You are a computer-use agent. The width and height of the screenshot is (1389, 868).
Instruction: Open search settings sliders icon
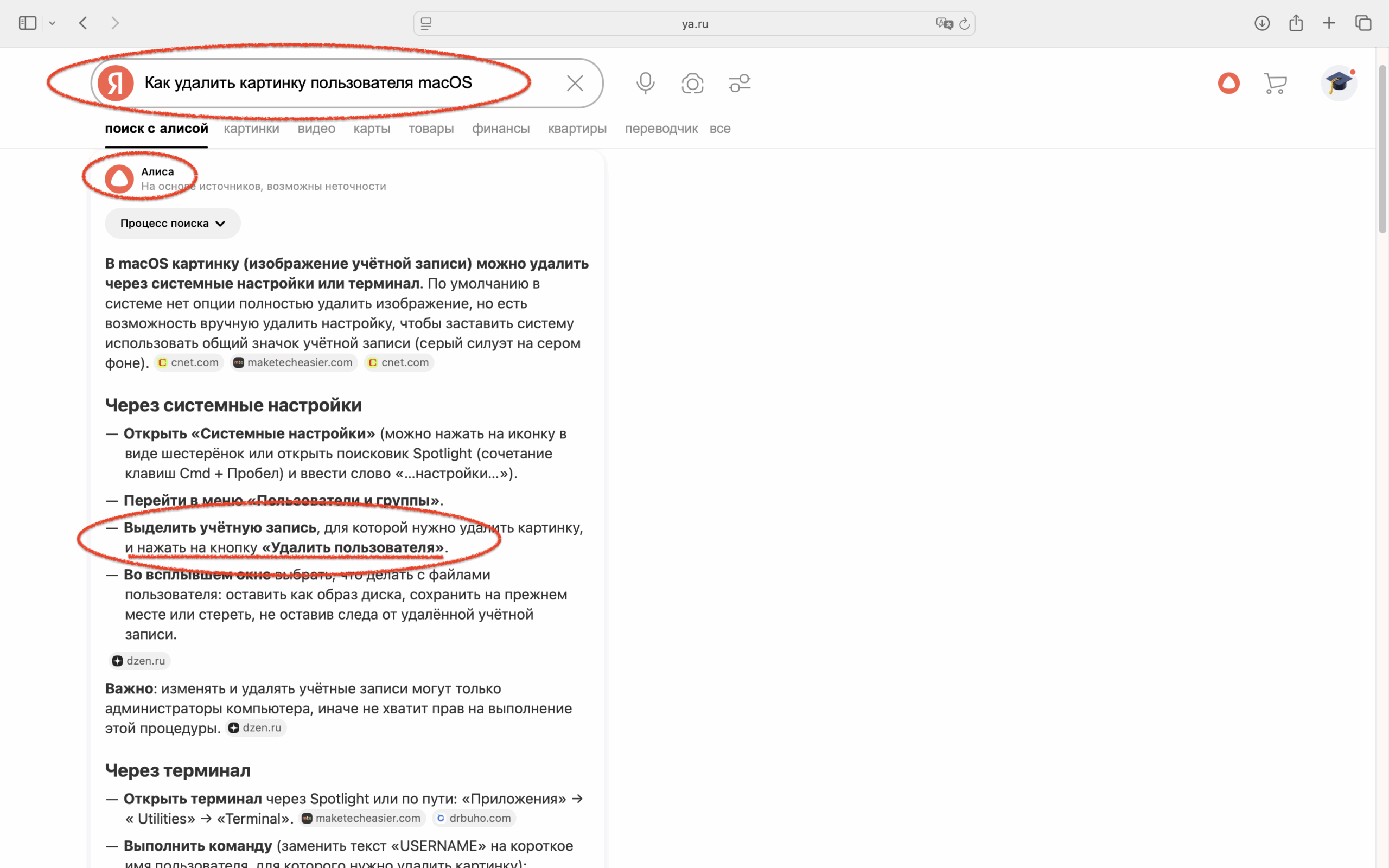(x=740, y=83)
